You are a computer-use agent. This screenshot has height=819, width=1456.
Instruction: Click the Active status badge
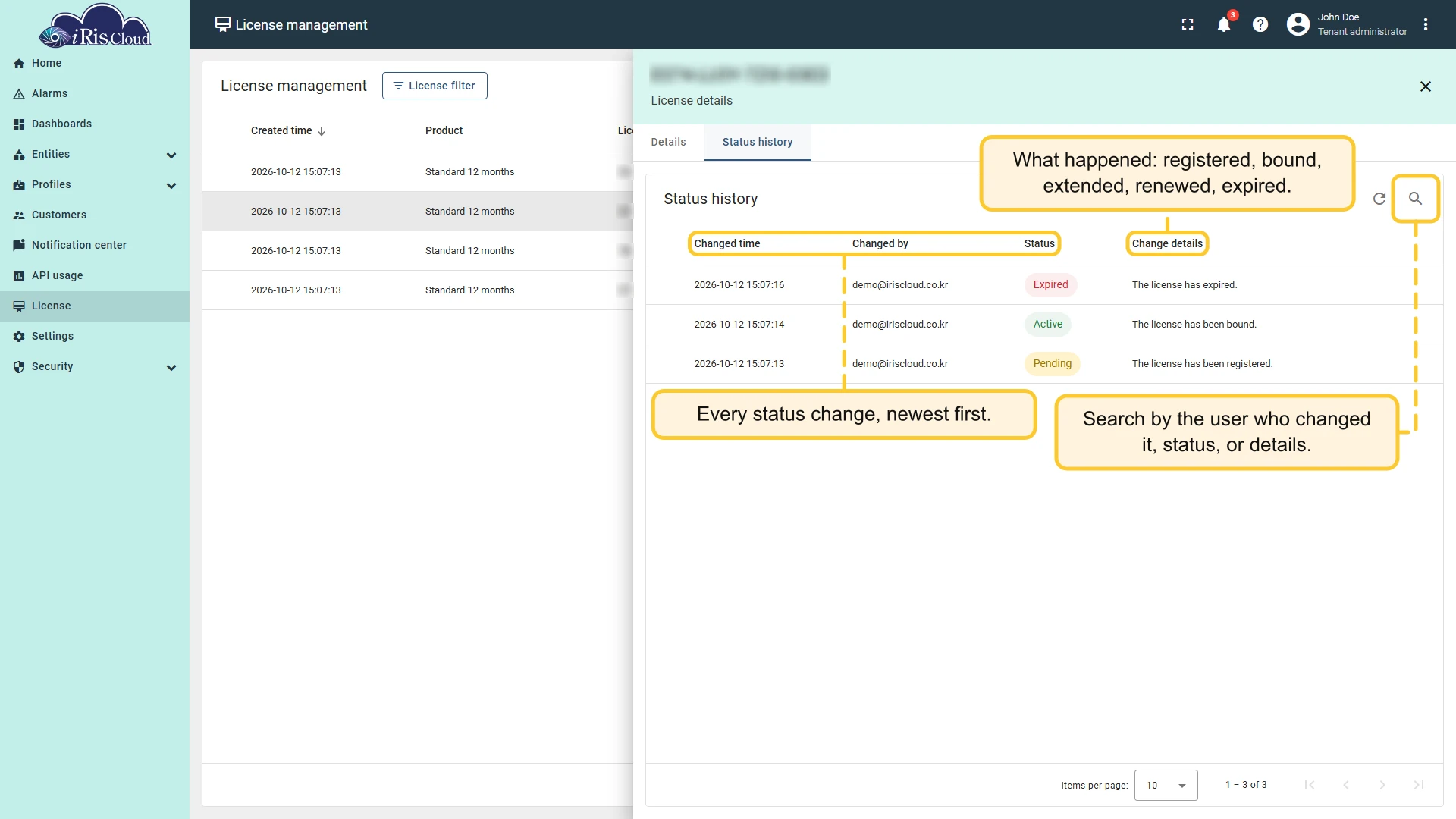[1047, 324]
